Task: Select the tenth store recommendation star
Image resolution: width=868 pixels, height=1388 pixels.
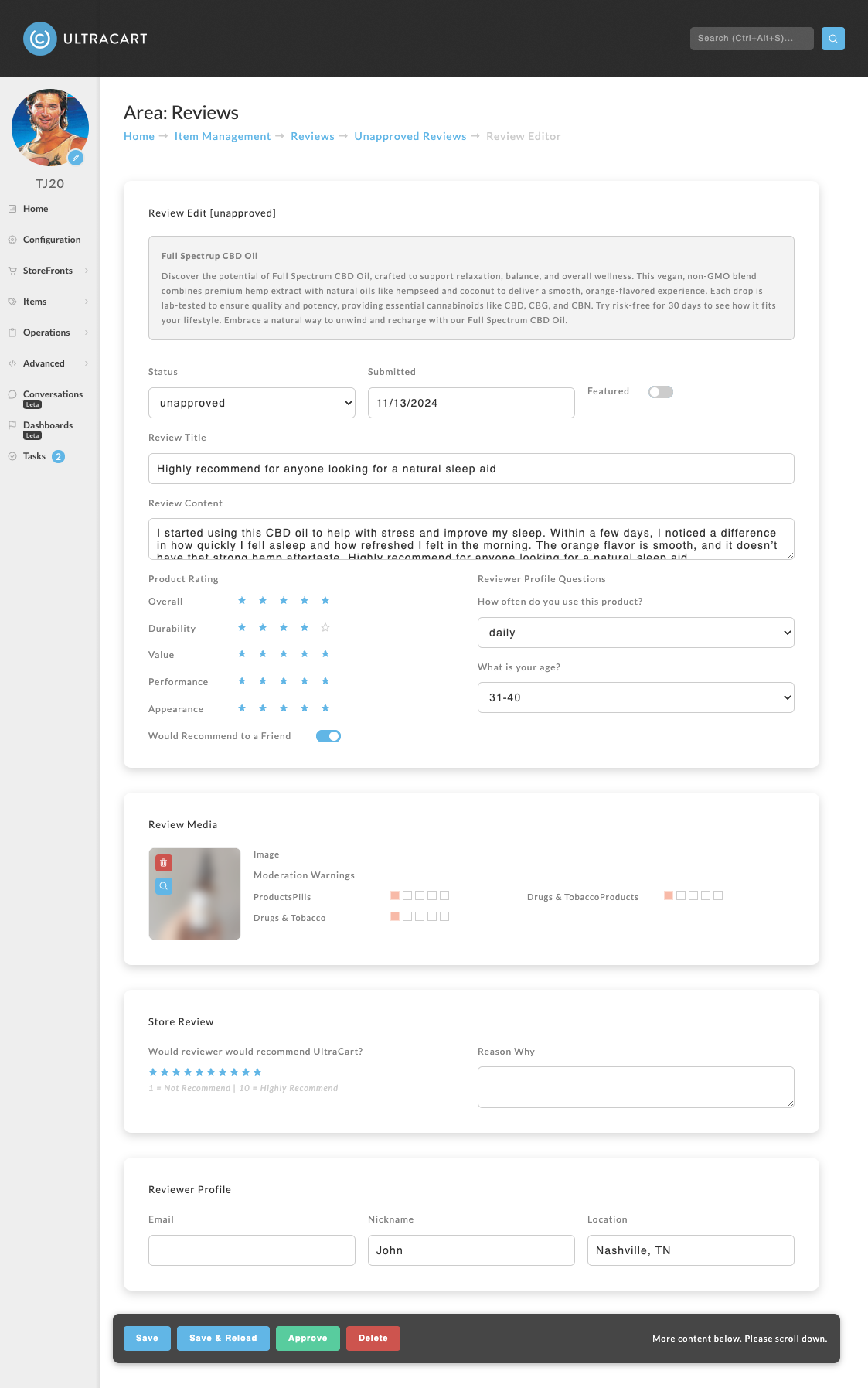Action: click(257, 1072)
